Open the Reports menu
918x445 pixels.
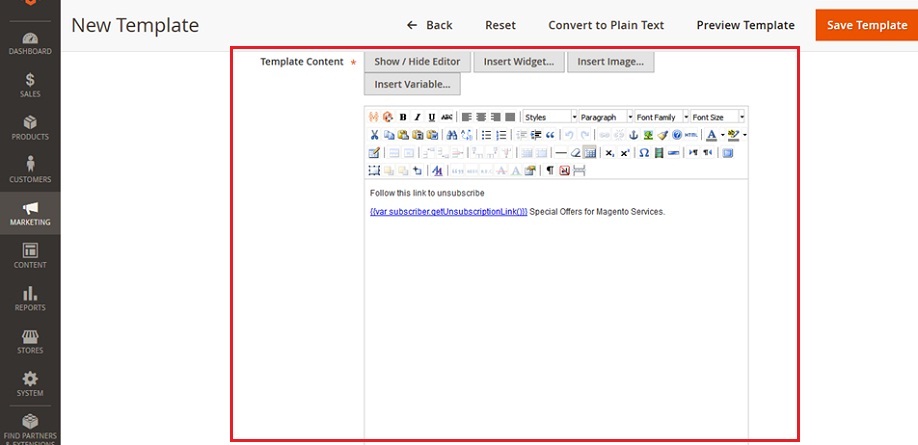30,299
